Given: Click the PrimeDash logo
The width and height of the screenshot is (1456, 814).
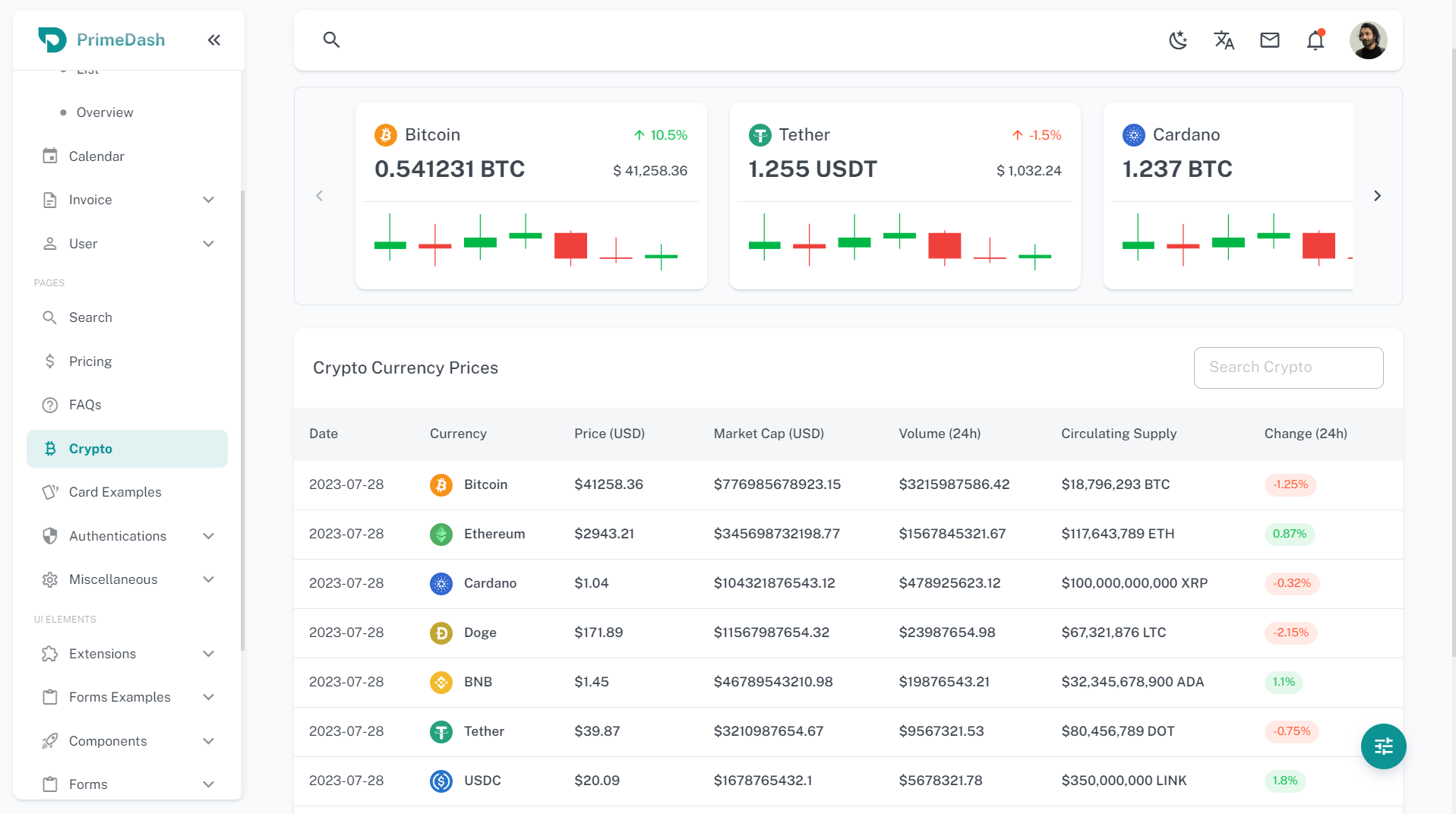Looking at the screenshot, I should tap(102, 39).
